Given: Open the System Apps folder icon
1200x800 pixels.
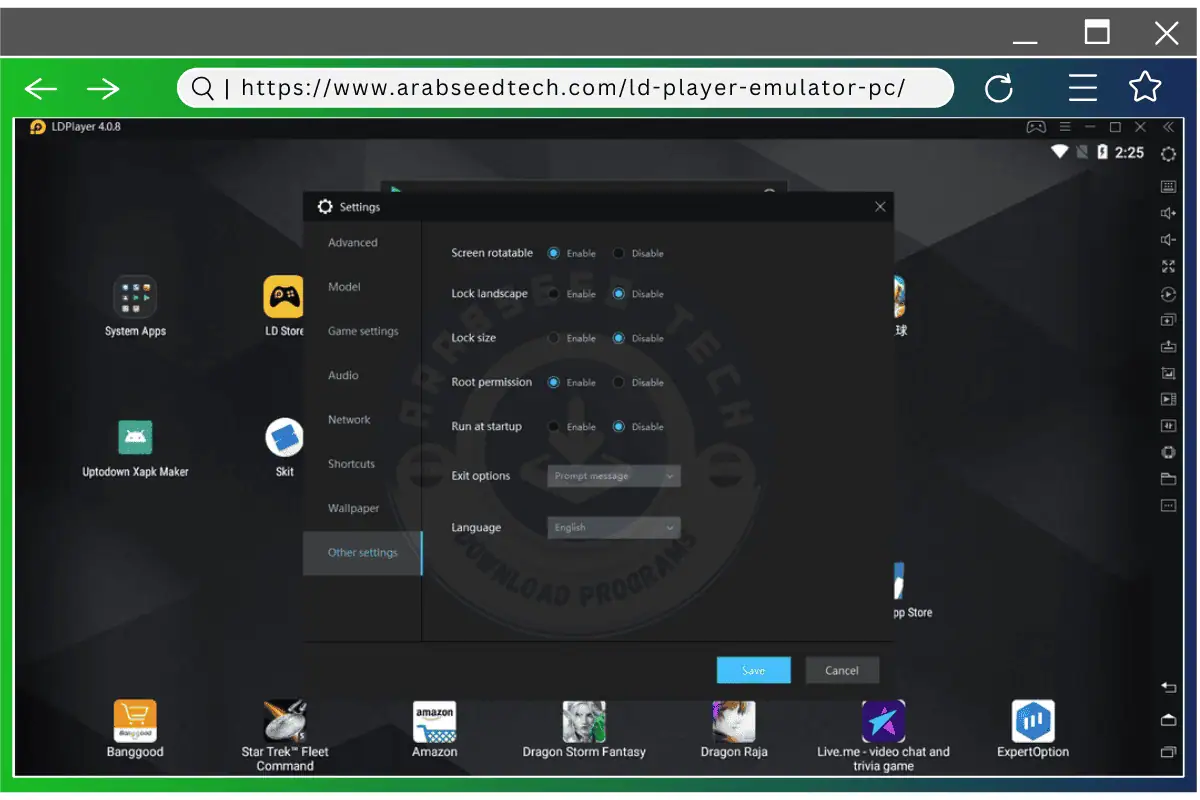Looking at the screenshot, I should coord(135,297).
